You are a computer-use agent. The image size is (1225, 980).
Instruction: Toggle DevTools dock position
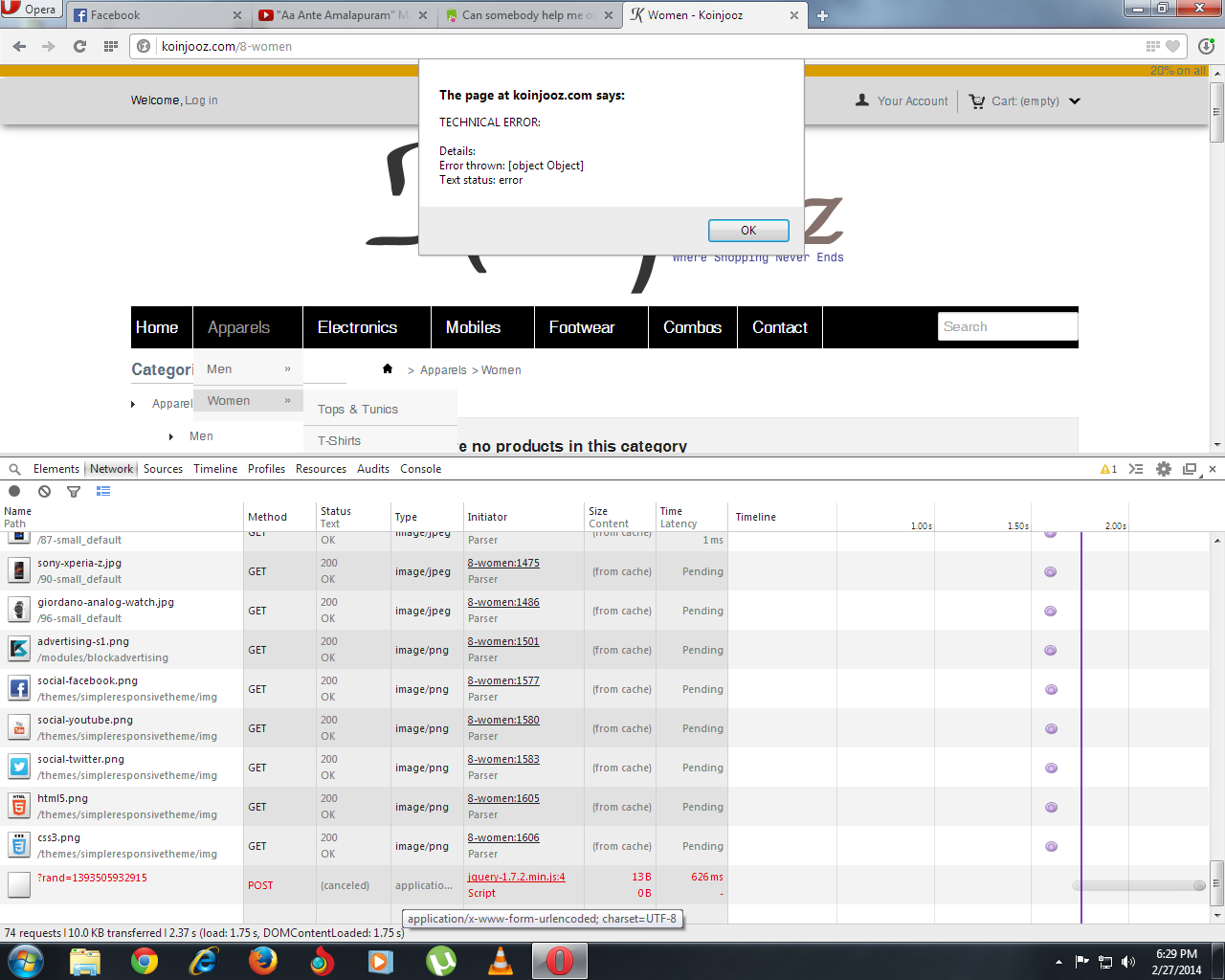[1190, 469]
